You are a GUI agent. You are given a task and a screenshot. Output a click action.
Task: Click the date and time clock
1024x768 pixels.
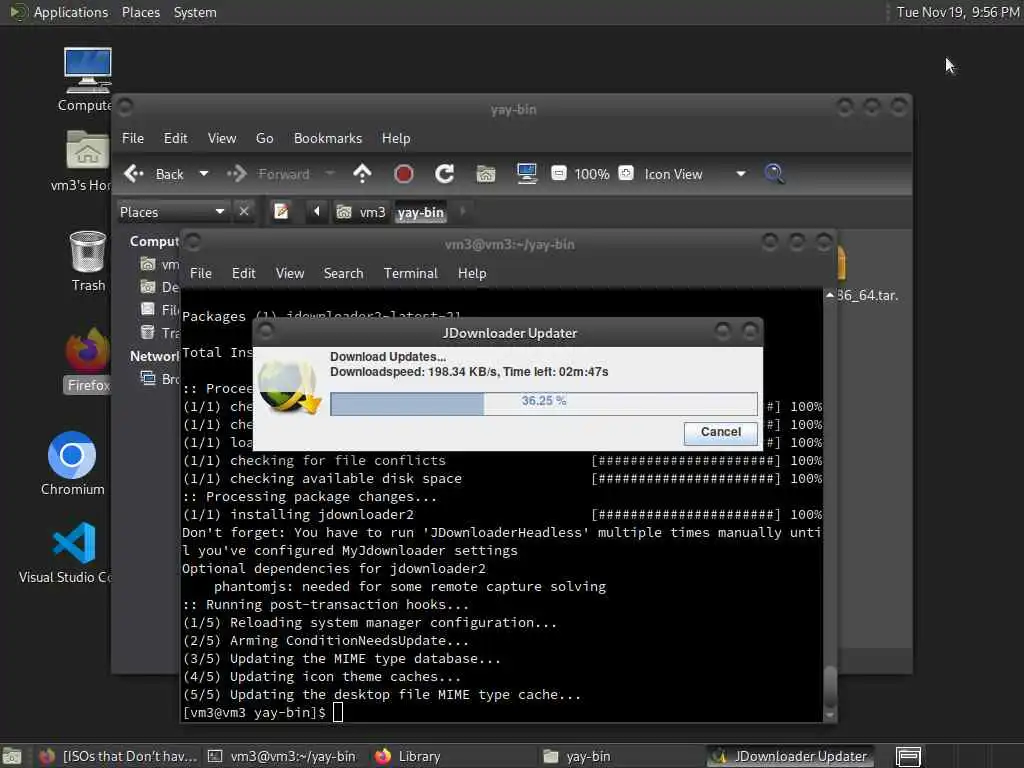coord(957,12)
